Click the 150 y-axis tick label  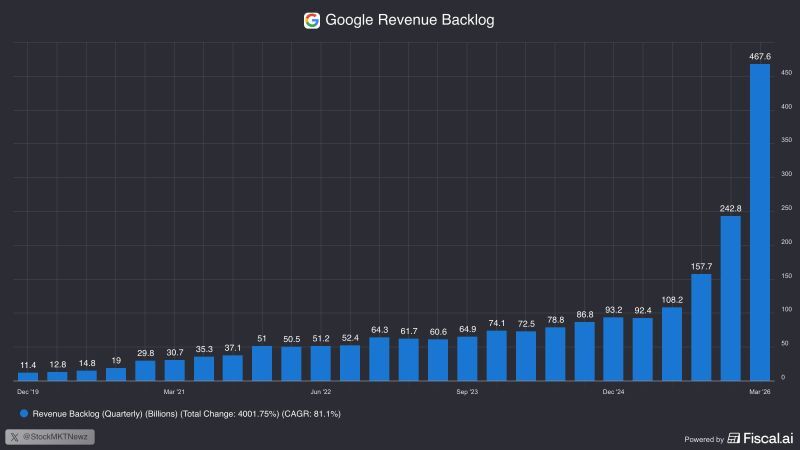tap(786, 276)
